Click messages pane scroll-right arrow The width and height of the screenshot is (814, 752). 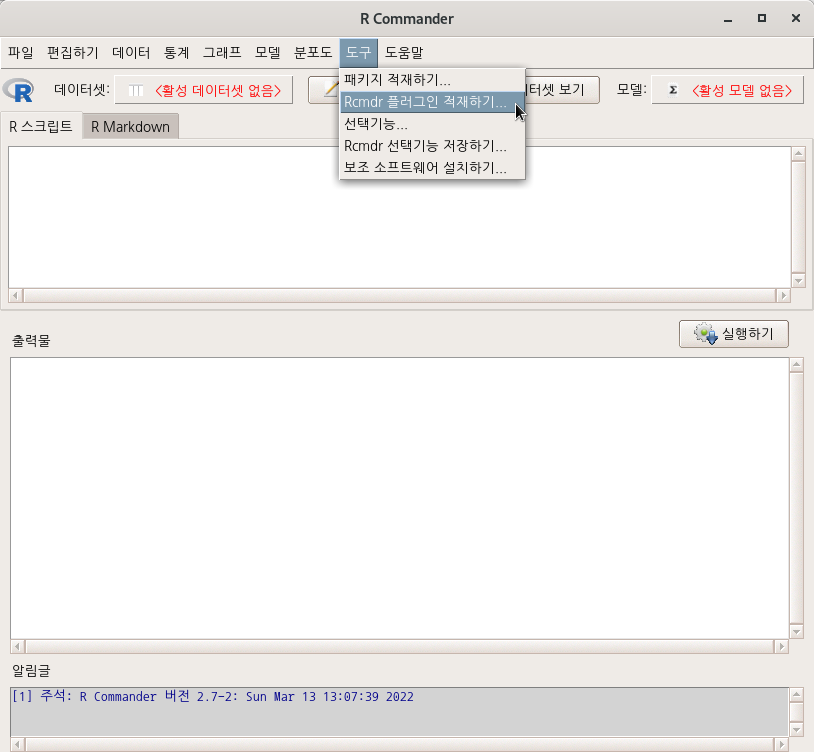pyautogui.click(x=781, y=744)
